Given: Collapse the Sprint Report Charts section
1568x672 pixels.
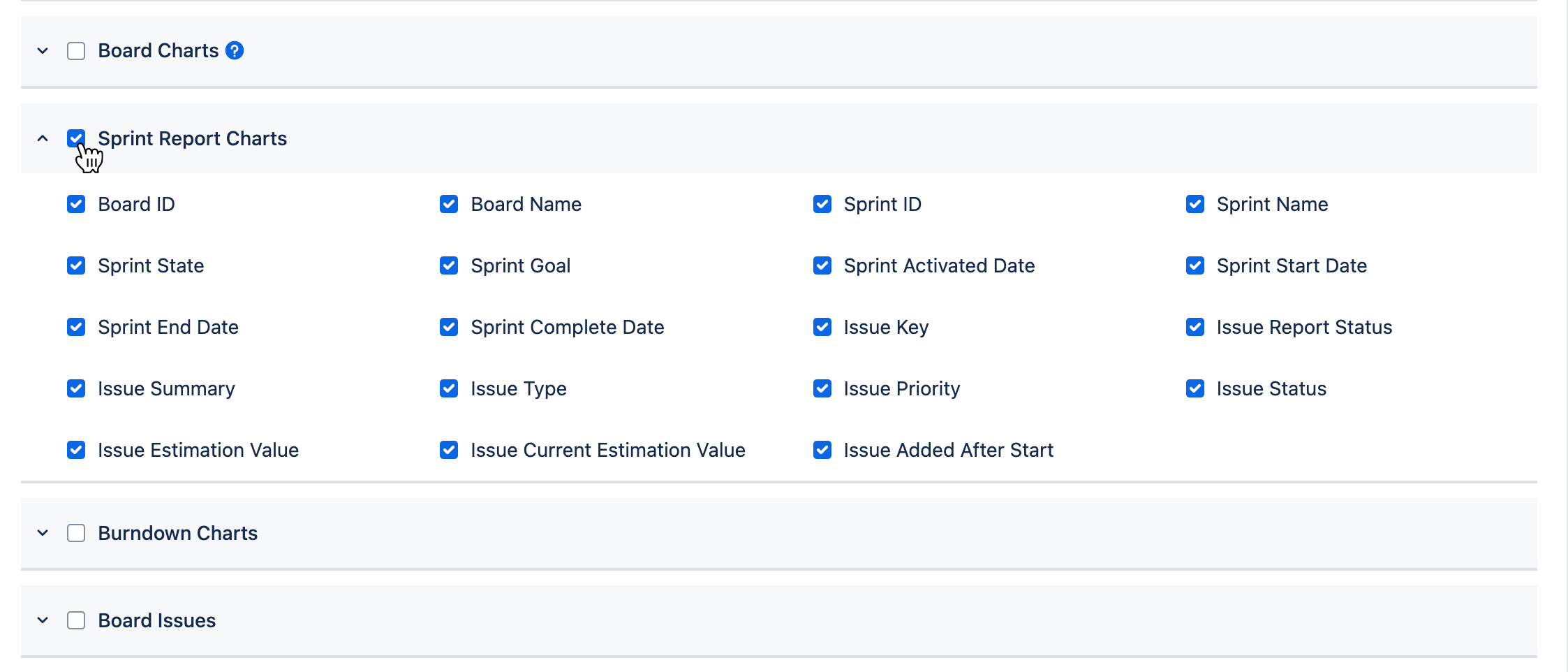Looking at the screenshot, I should [42, 138].
